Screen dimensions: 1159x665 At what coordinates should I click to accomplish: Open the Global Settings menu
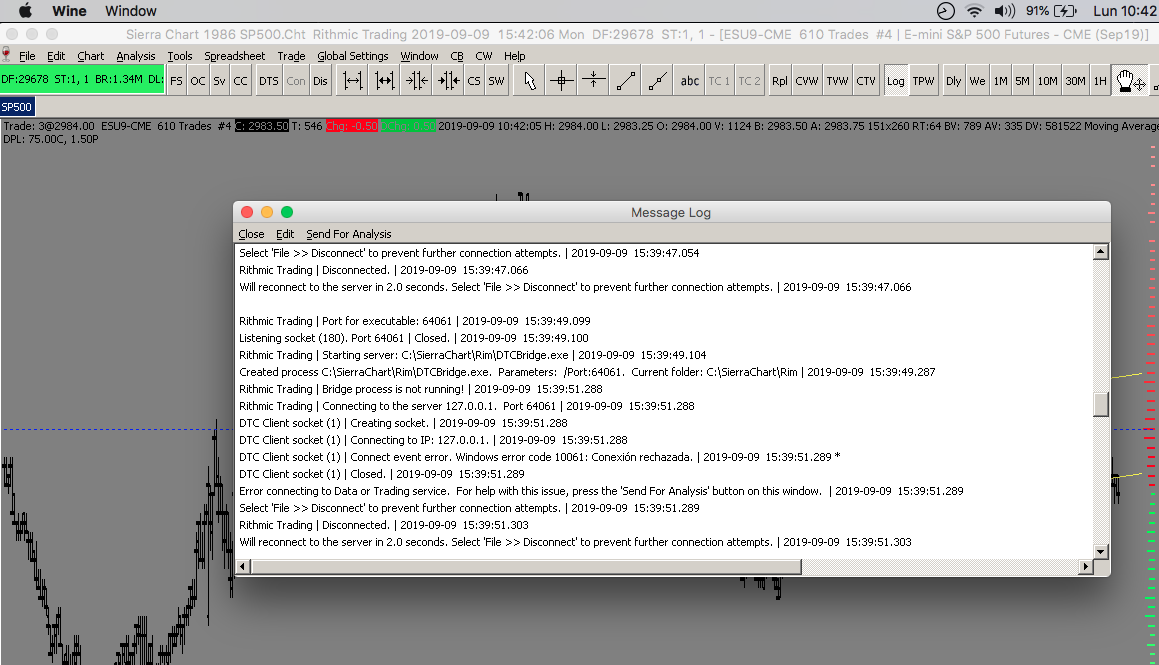353,56
